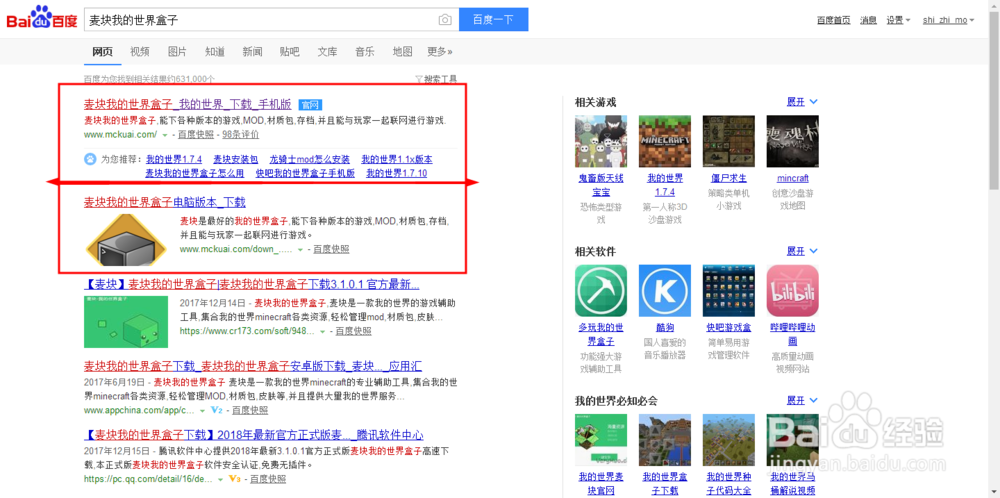Click the recommended link 麦块安装包
This screenshot has width=1000, height=498.
(235, 159)
